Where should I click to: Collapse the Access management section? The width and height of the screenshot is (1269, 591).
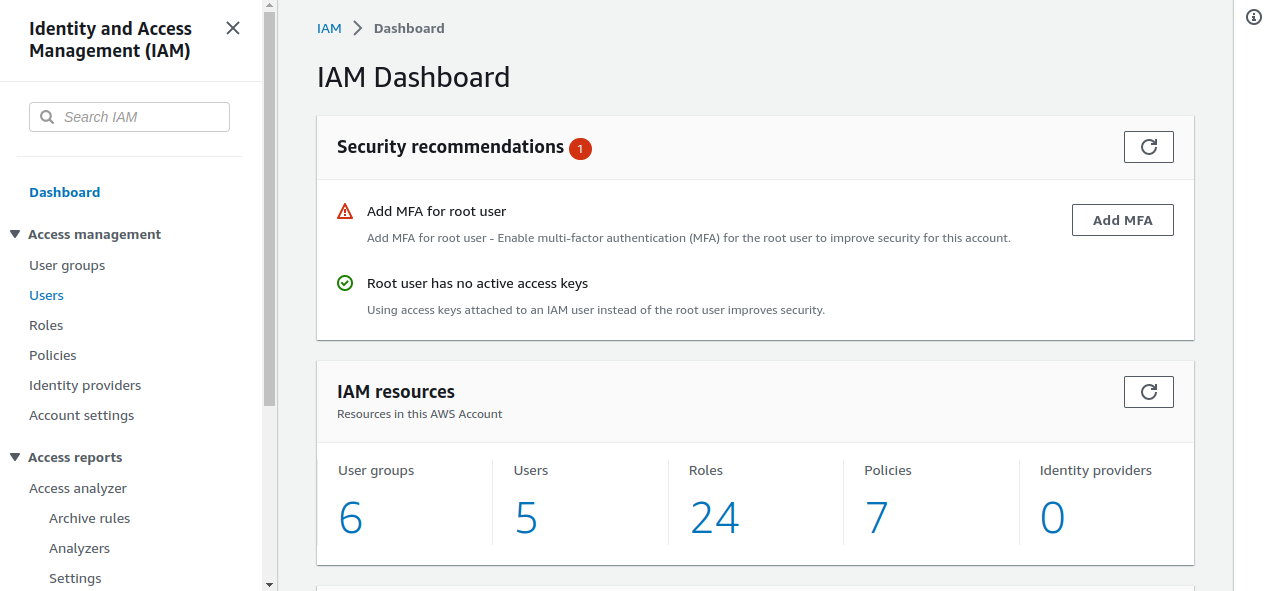(15, 234)
